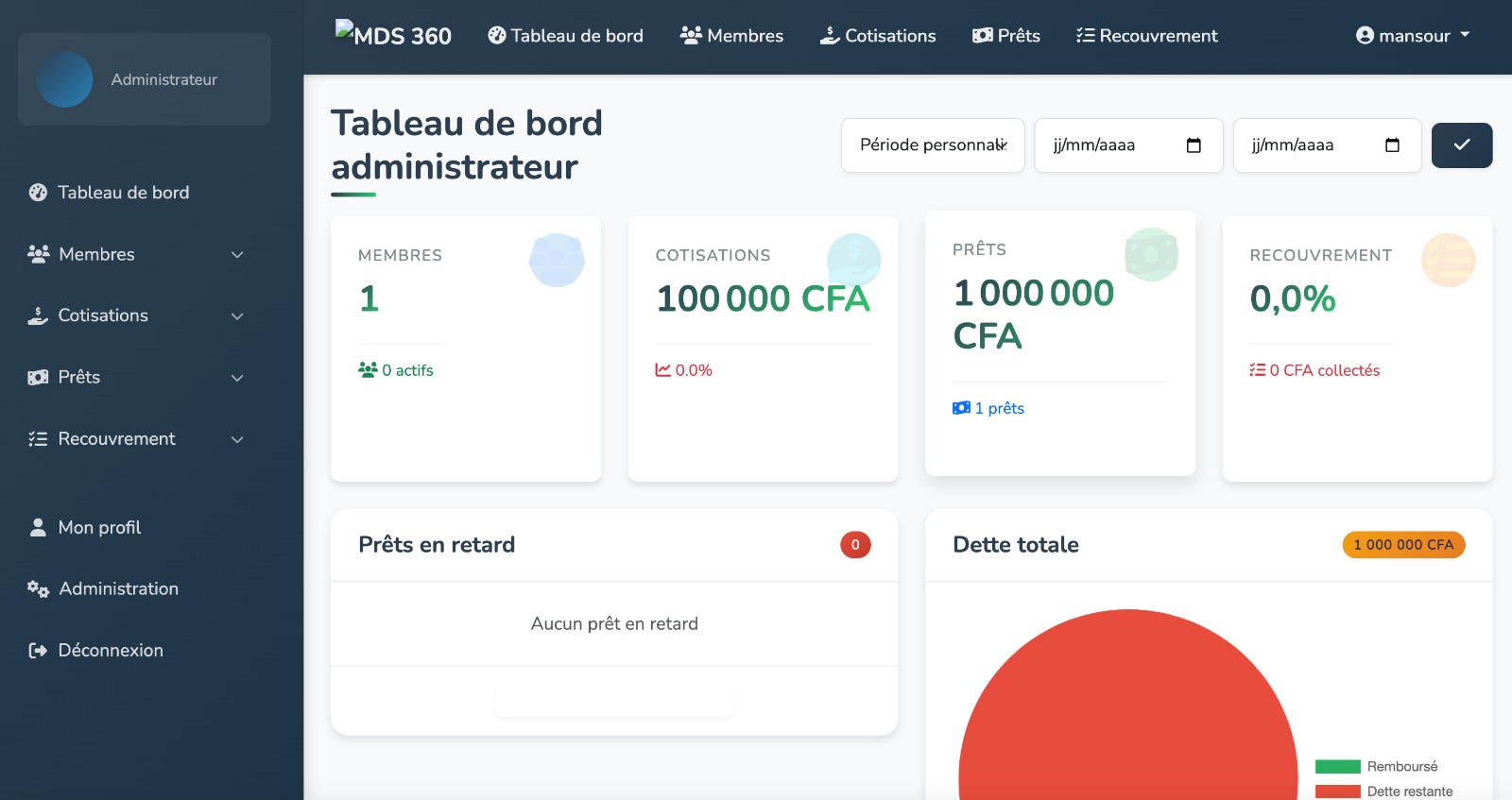Image resolution: width=1512 pixels, height=800 pixels.
Task: Click the Cotisations card round teal icon
Action: click(x=853, y=260)
